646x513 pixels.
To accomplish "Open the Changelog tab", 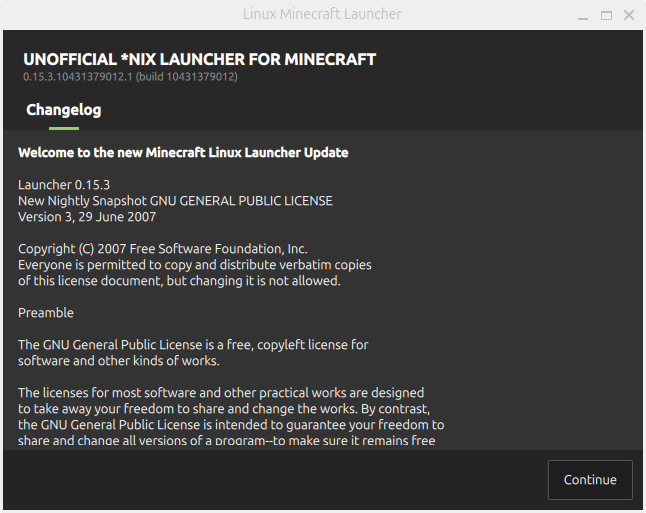I will pos(64,110).
